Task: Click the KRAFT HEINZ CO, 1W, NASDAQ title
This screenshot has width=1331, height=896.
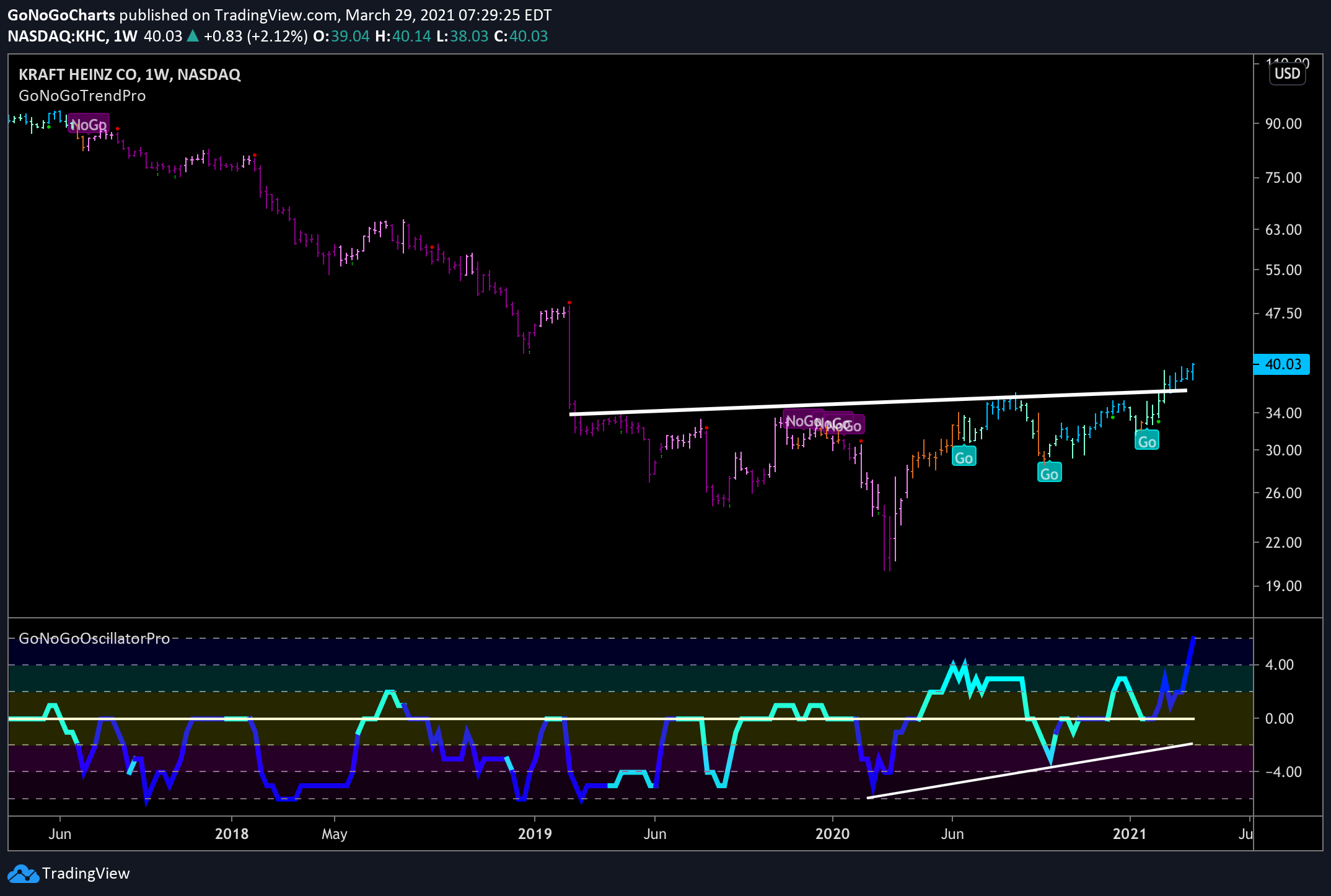Action: [x=130, y=74]
